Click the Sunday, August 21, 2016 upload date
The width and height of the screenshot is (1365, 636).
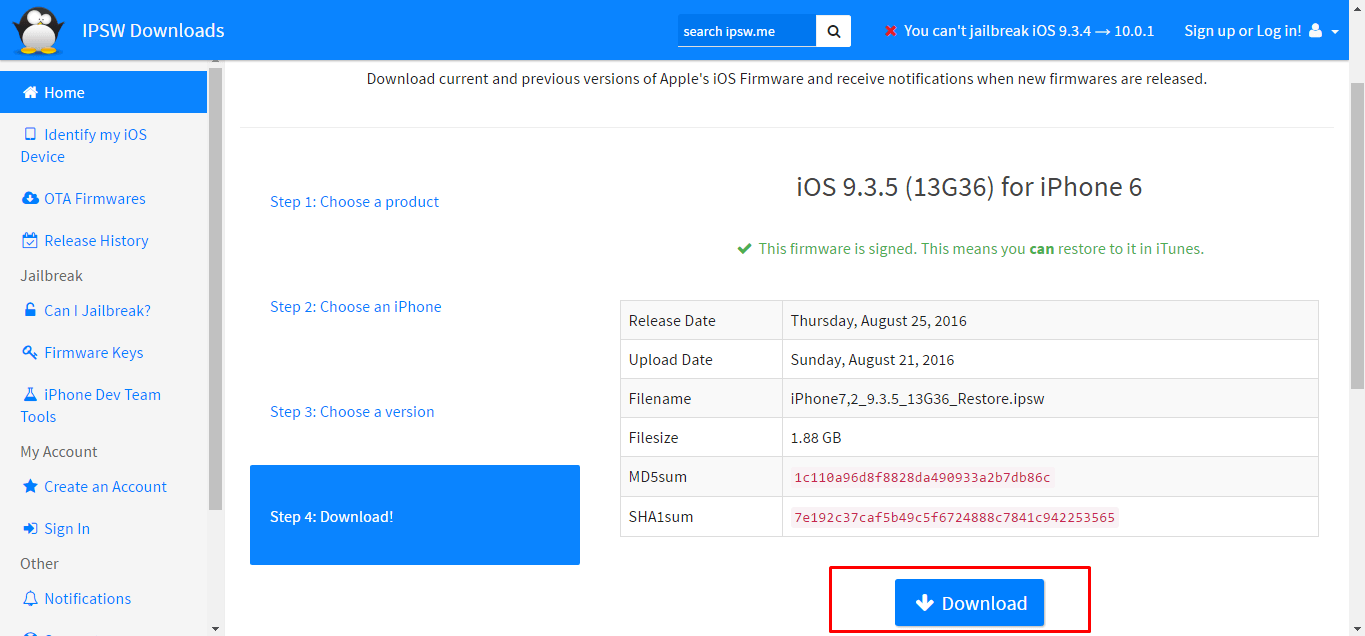(x=872, y=359)
